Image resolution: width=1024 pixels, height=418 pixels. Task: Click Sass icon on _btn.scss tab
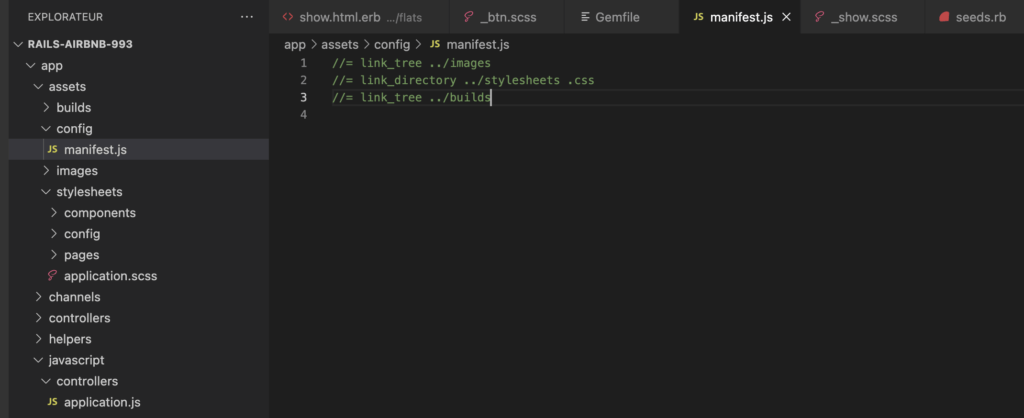pos(468,17)
